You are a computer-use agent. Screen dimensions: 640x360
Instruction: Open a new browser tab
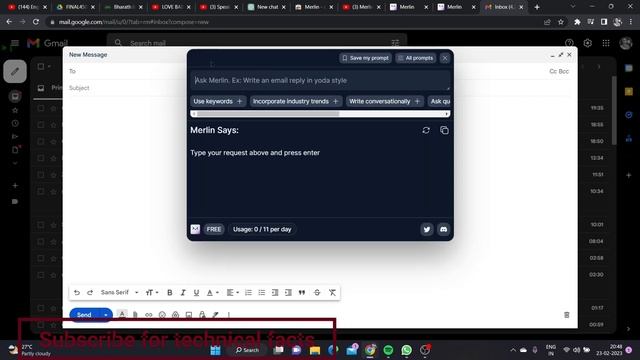pyautogui.click(x=537, y=7)
